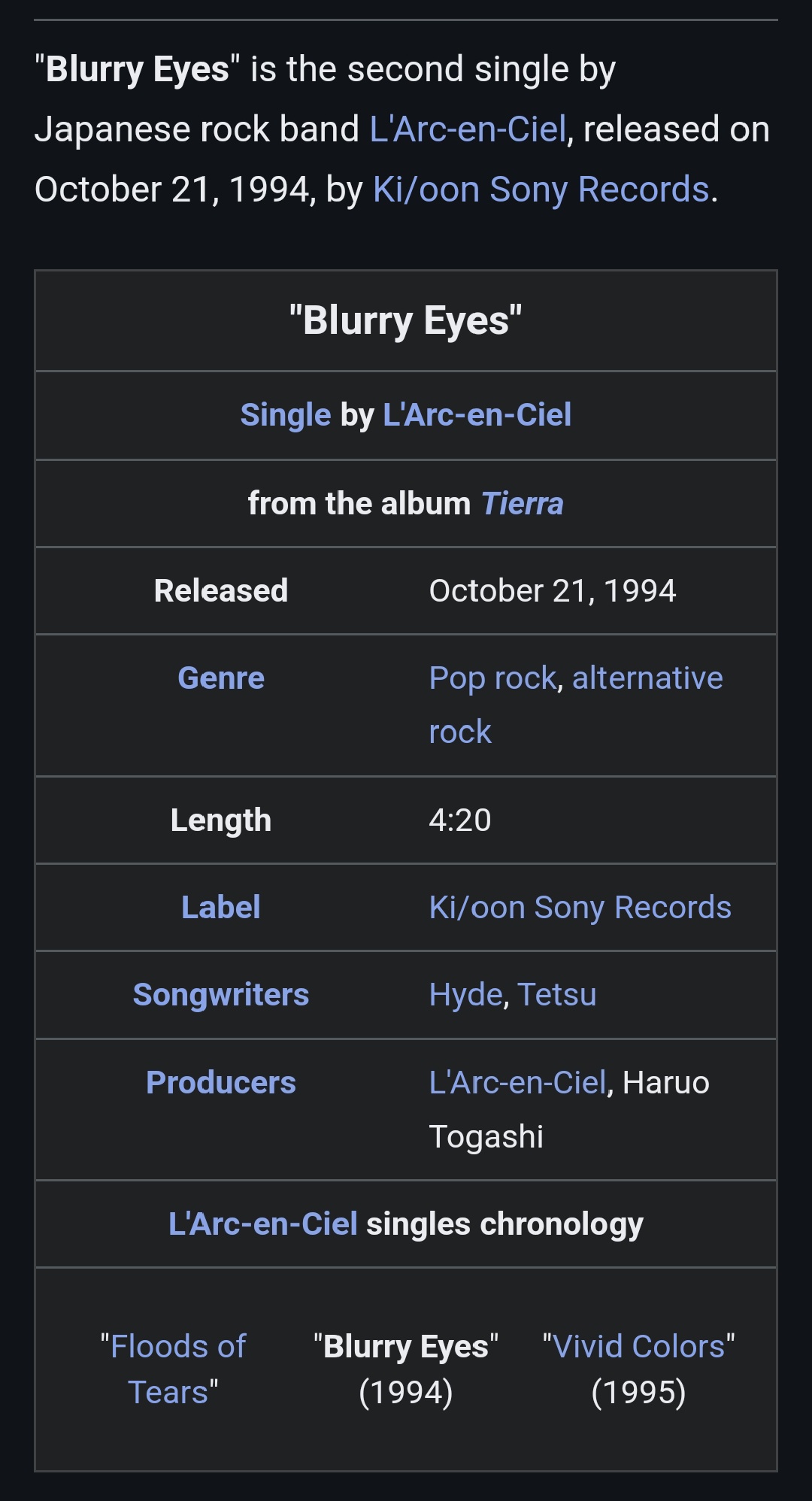Go to next single "Vivid Colors"
Screen dimensions: 812x1501
tap(638, 1347)
